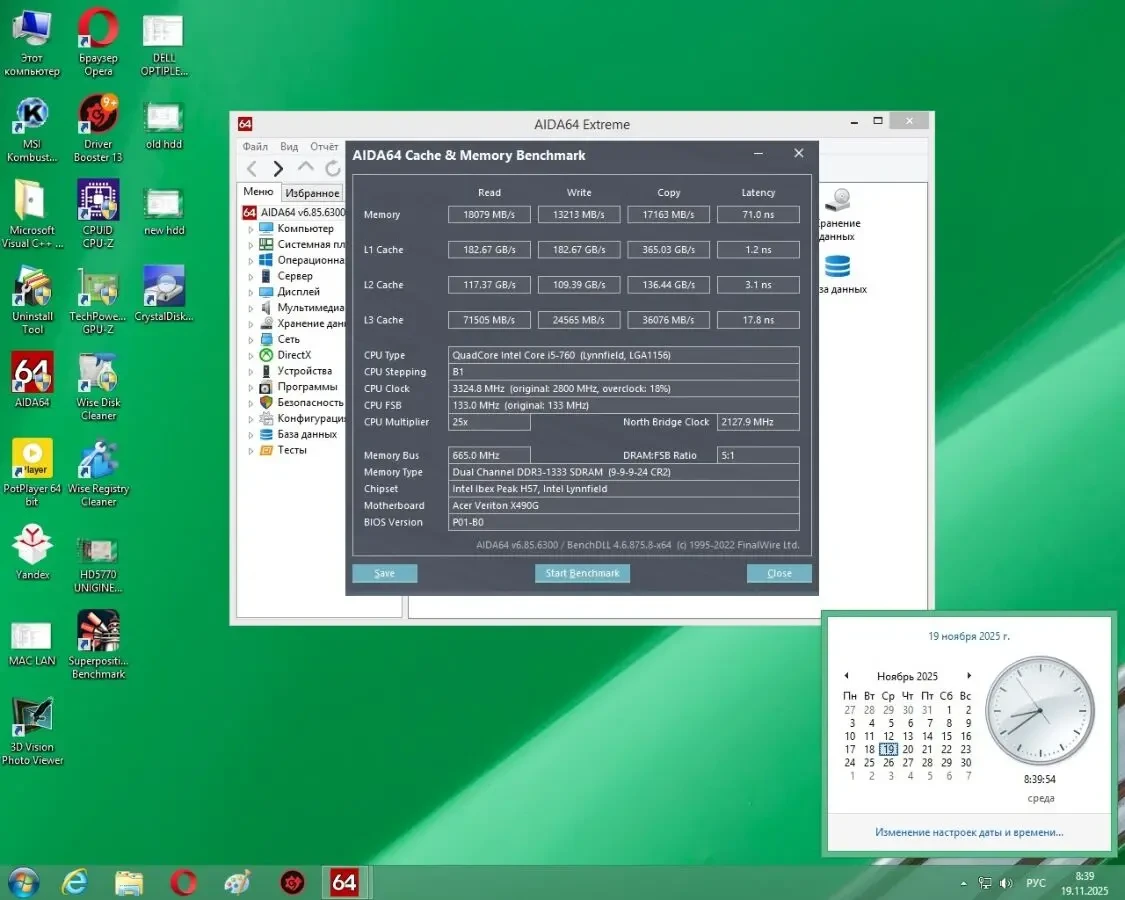This screenshot has height=900, width=1125.
Task: Select the Компьютер category icon in AIDA64 sidebar
Action: pyautogui.click(x=266, y=228)
